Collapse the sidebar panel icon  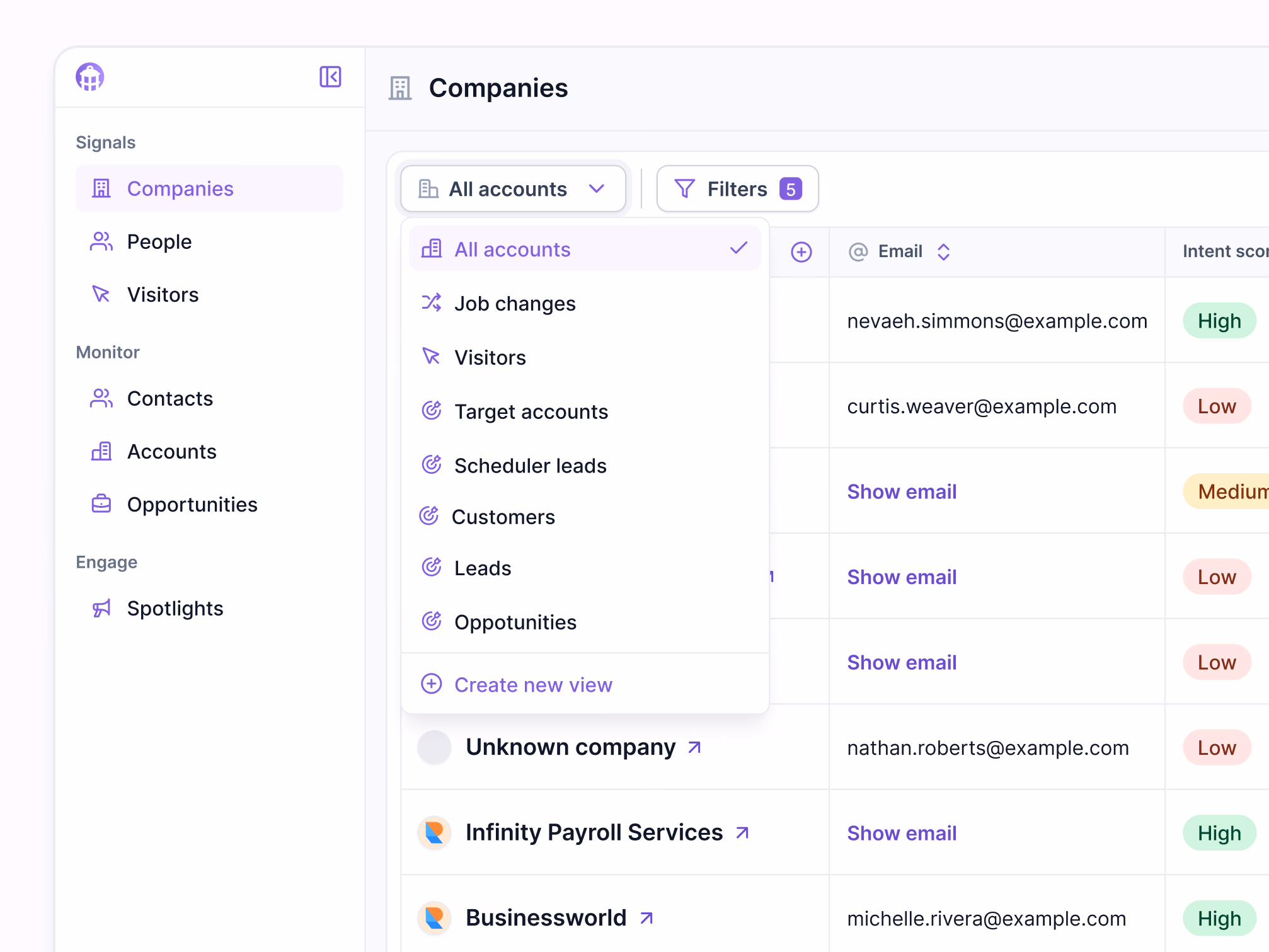click(x=330, y=77)
